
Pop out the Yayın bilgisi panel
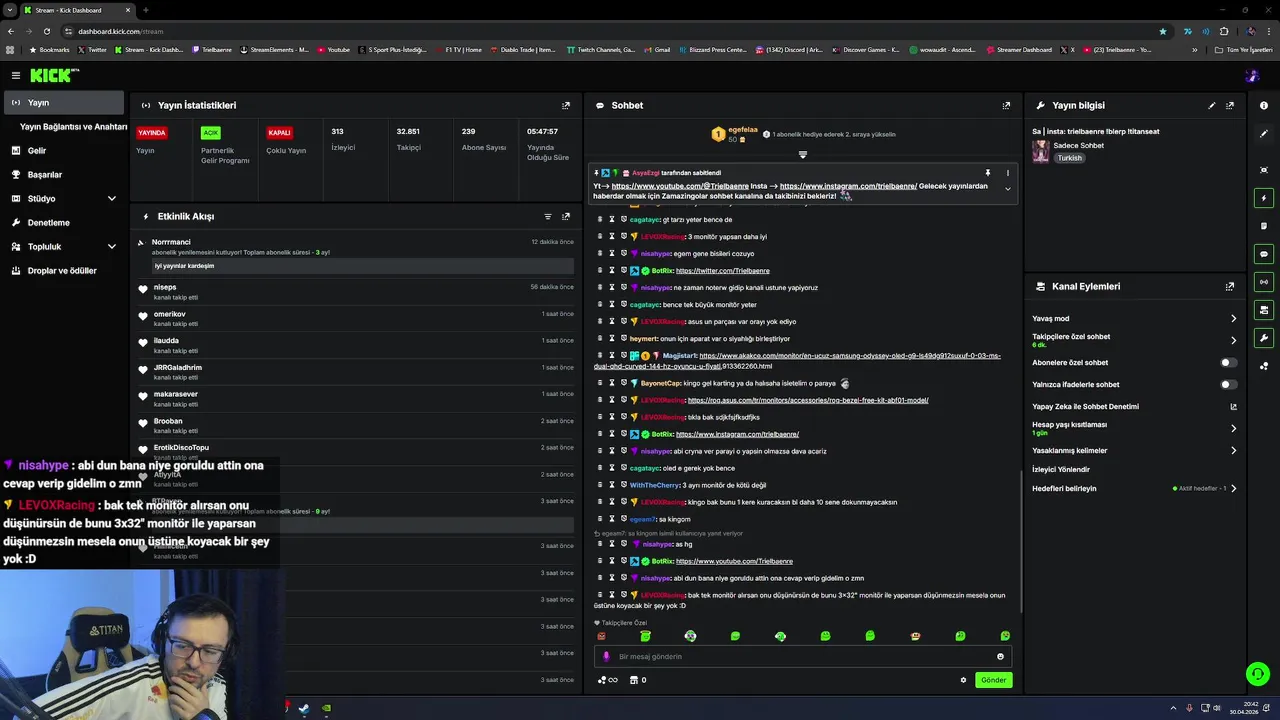point(1230,105)
